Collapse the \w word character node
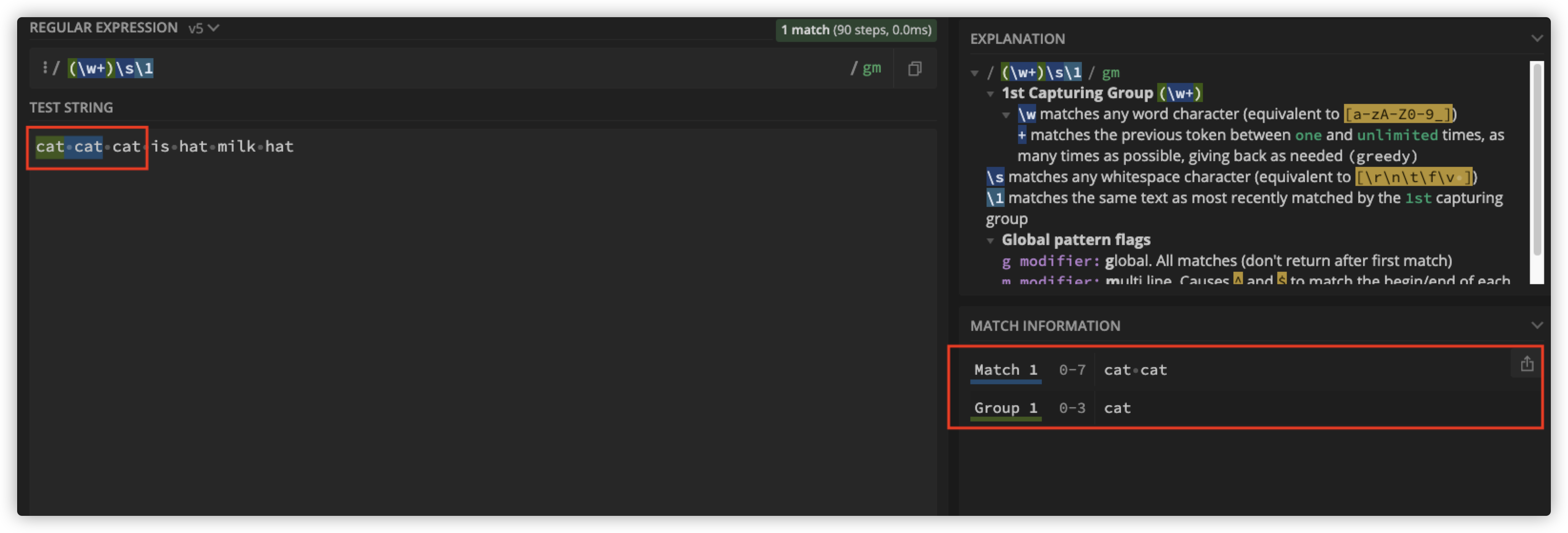The image size is (1568, 533). coord(1006,114)
